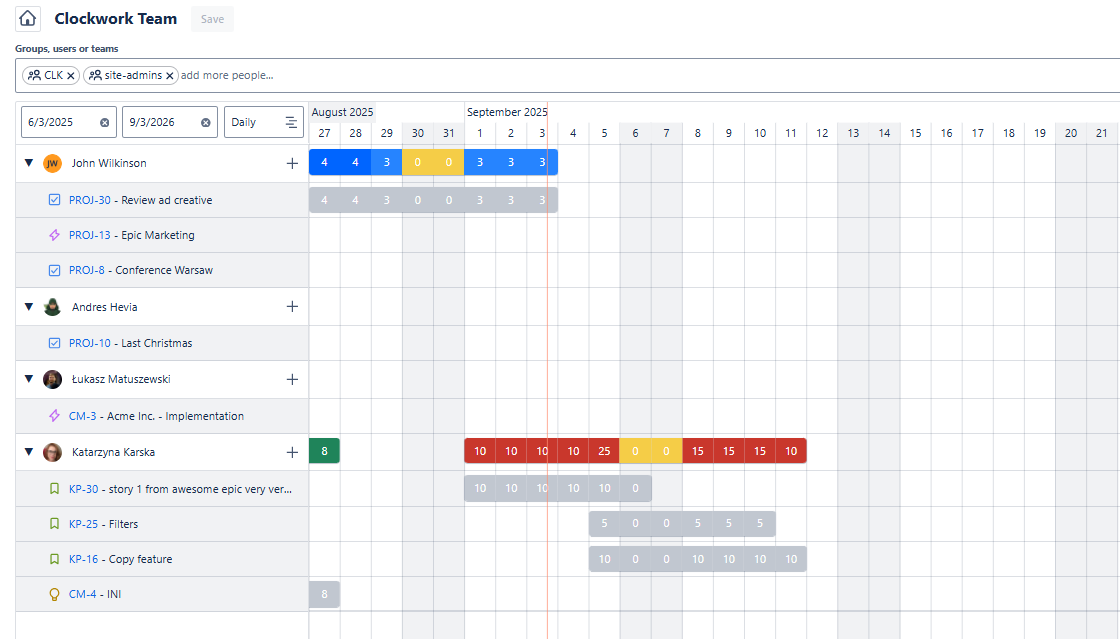Click Katarzyna Karska's avatar

click(x=53, y=452)
